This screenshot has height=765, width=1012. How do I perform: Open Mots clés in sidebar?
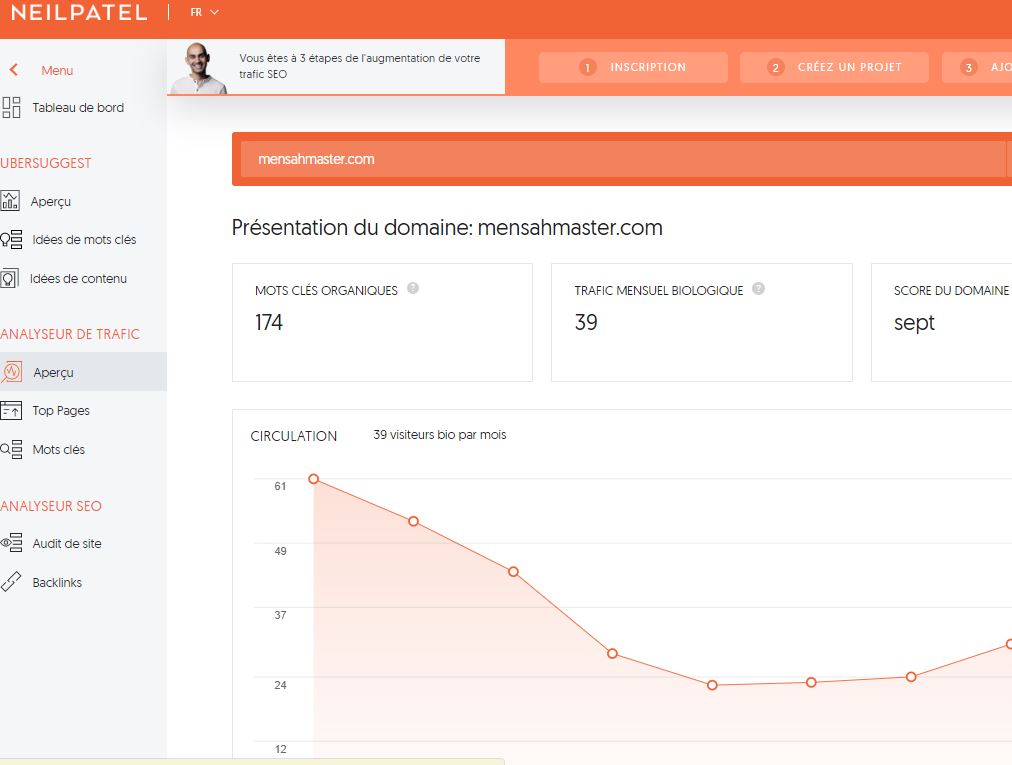tap(59, 449)
